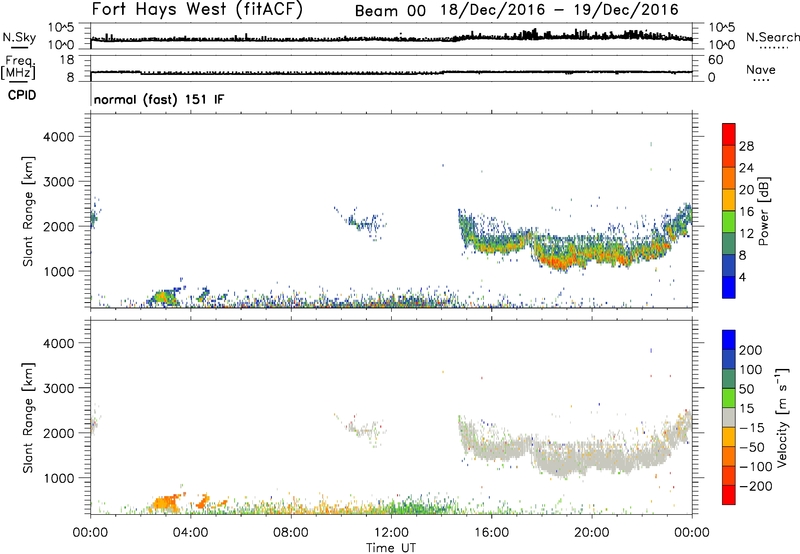Click the "08:00" time tick label
800x554 pixels.
291,533
